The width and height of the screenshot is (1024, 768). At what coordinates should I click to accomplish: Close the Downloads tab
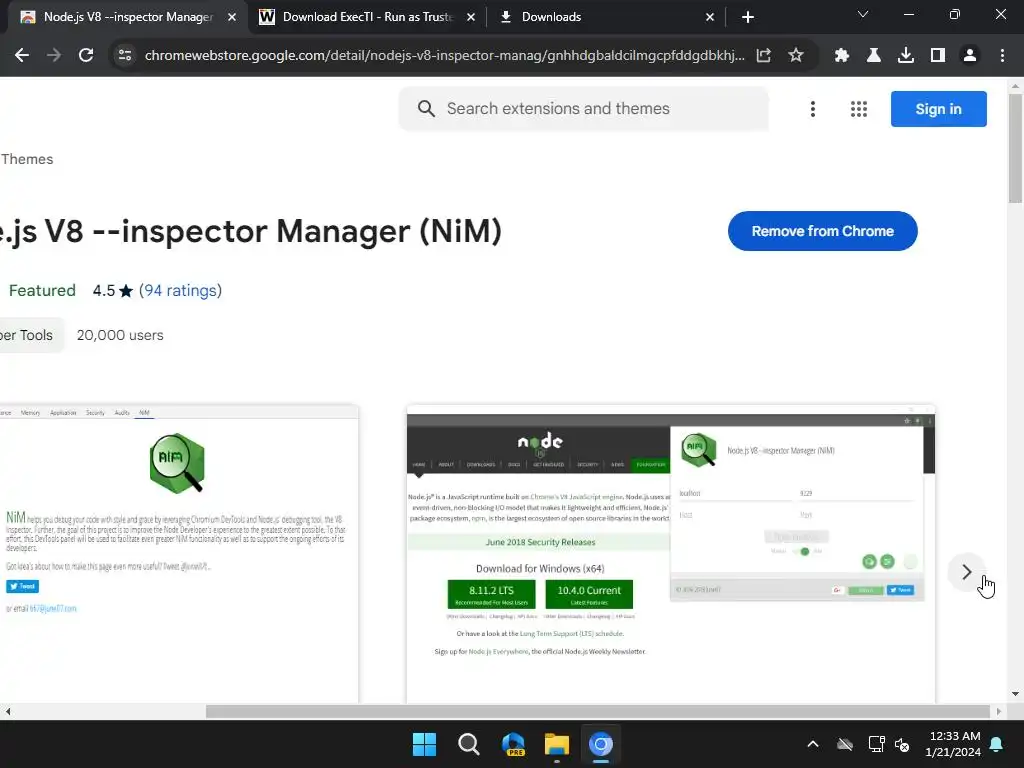[710, 17]
